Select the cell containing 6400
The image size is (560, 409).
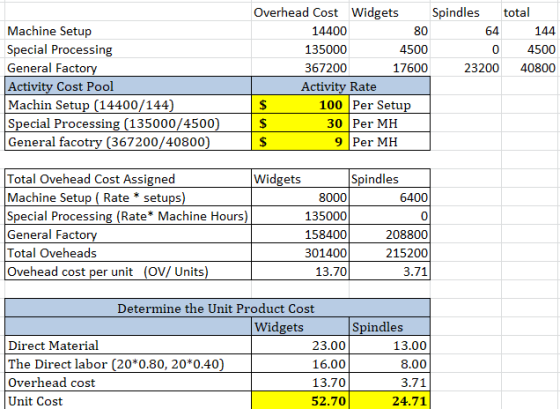390,197
